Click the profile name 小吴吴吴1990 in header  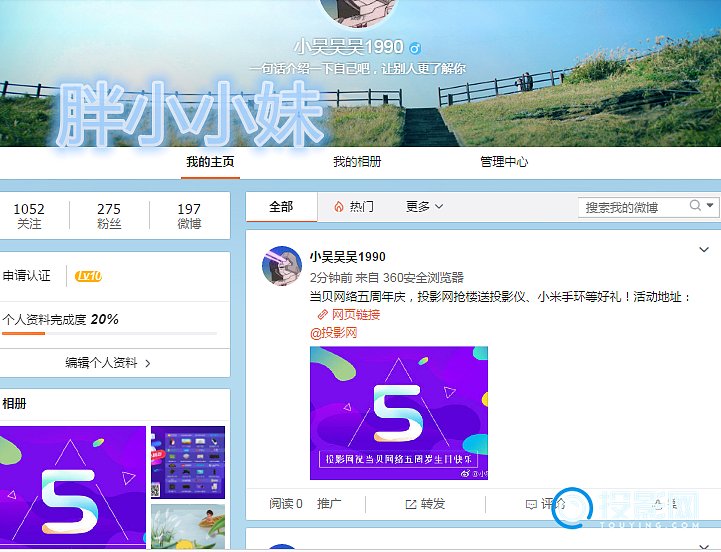(x=349, y=46)
